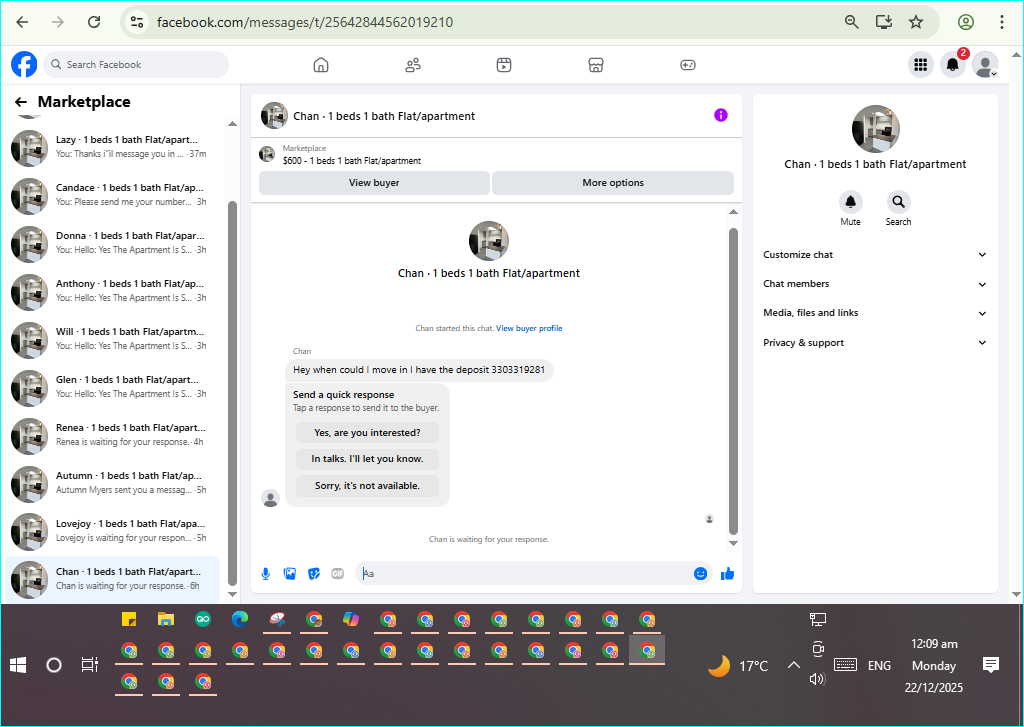Open the Gaming controller icon
This screenshot has height=727, width=1024.
[x=688, y=65]
